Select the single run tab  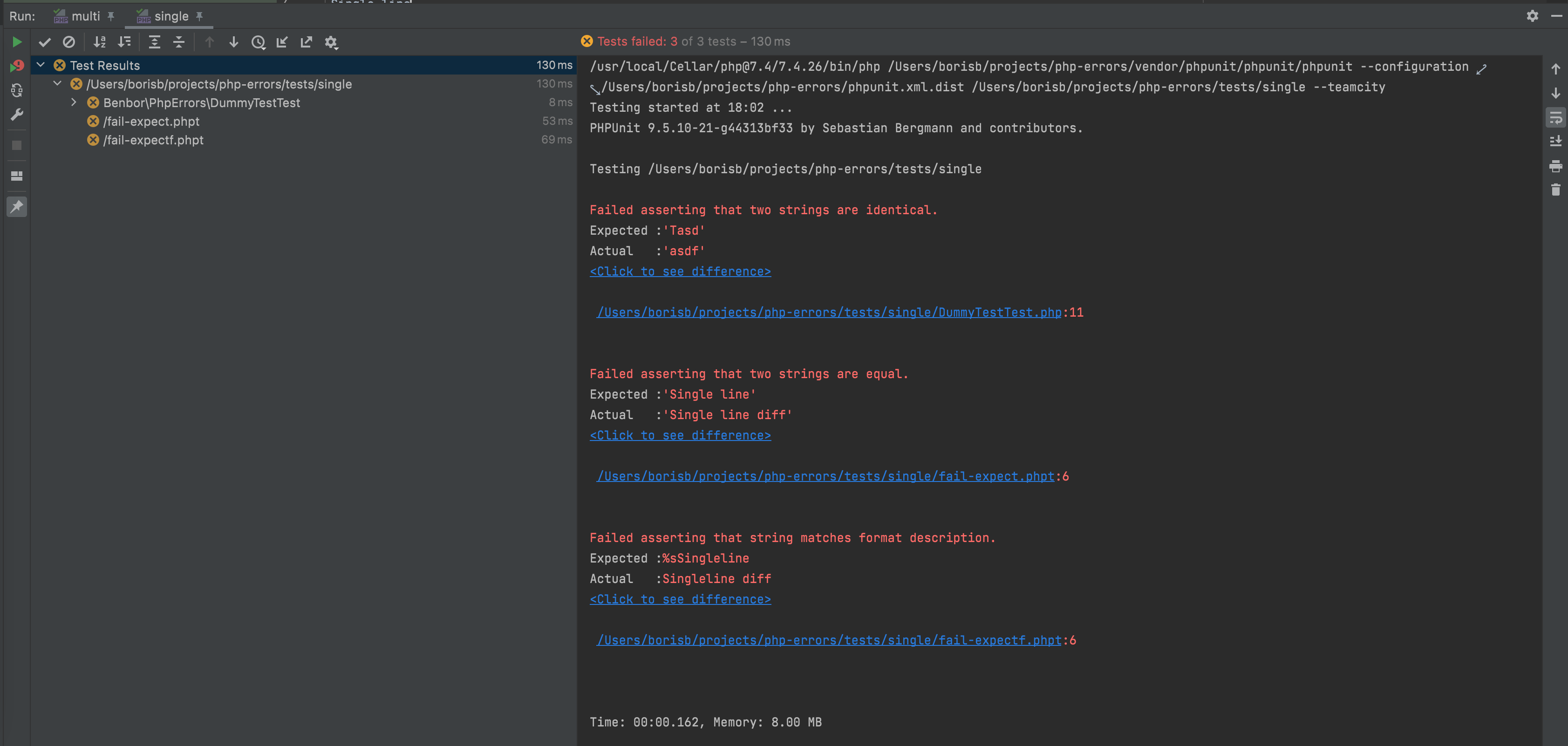coord(170,16)
